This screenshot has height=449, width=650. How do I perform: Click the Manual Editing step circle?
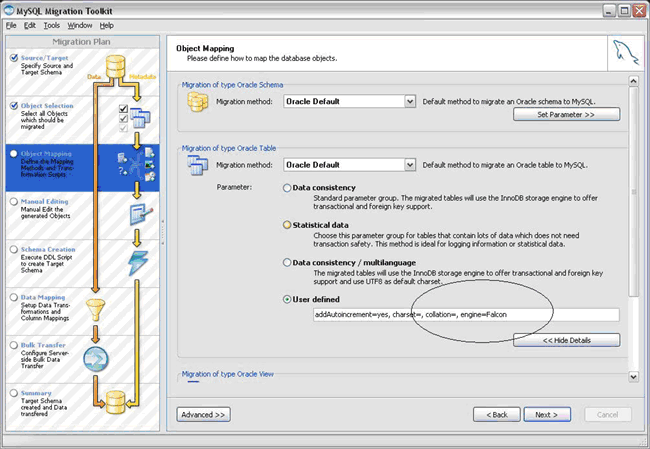coord(14,201)
